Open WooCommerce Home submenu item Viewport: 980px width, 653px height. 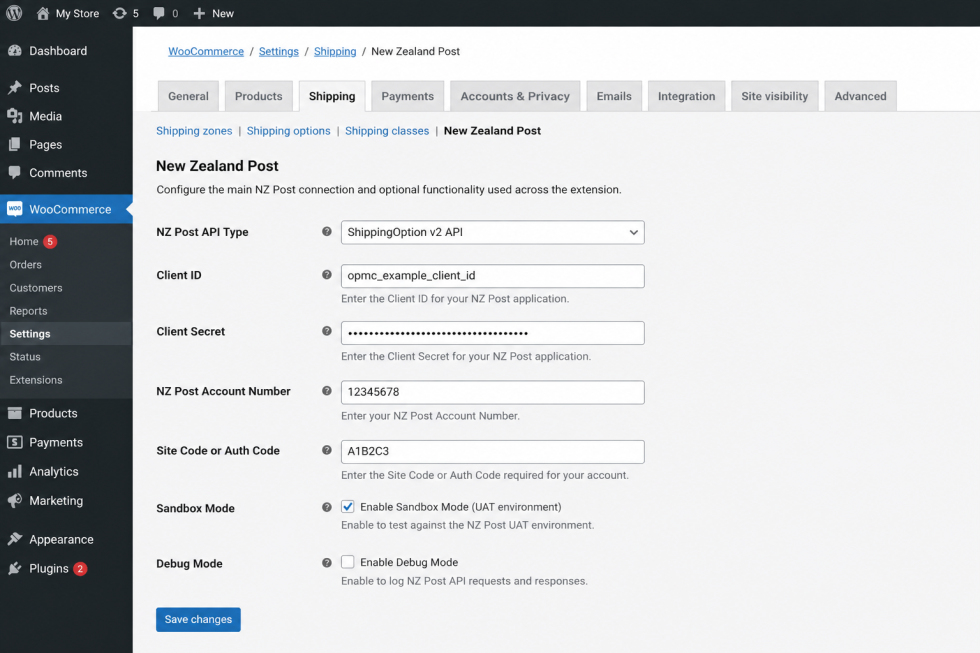[x=24, y=241]
